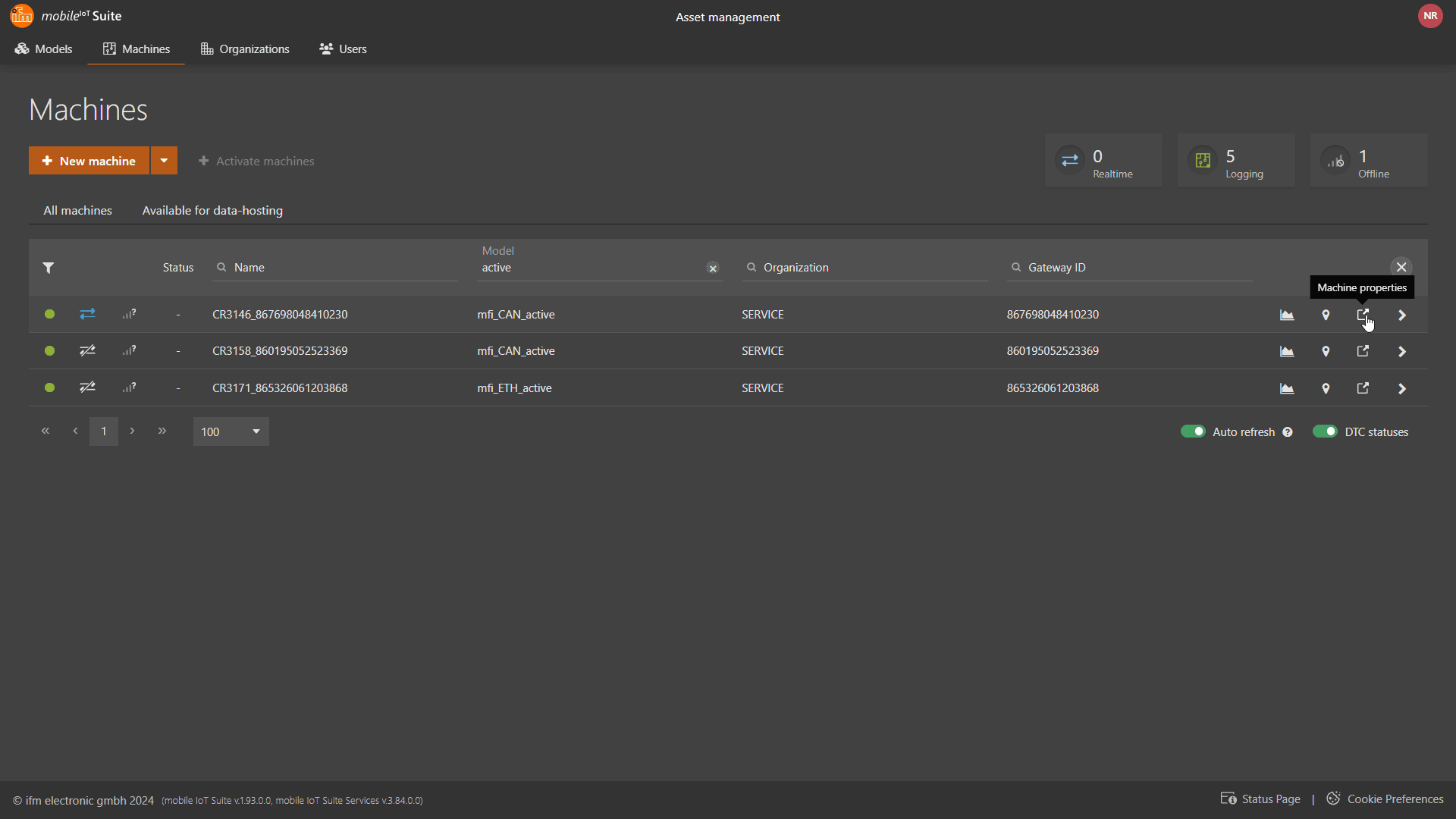Select Available for data-hosting tab
This screenshot has height=819, width=1456.
(x=212, y=211)
